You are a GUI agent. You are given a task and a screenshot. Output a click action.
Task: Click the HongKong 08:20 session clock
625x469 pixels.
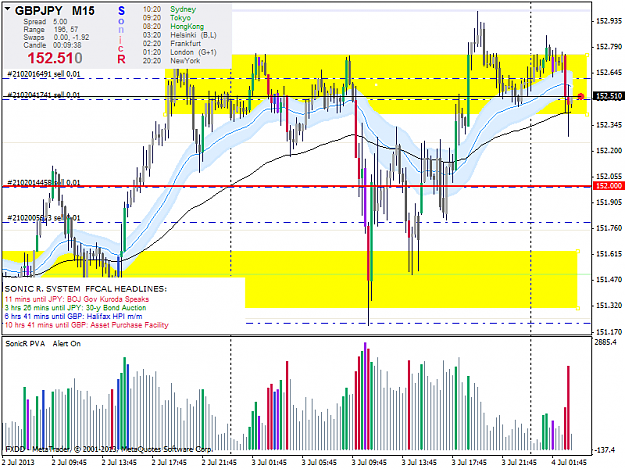(173, 27)
